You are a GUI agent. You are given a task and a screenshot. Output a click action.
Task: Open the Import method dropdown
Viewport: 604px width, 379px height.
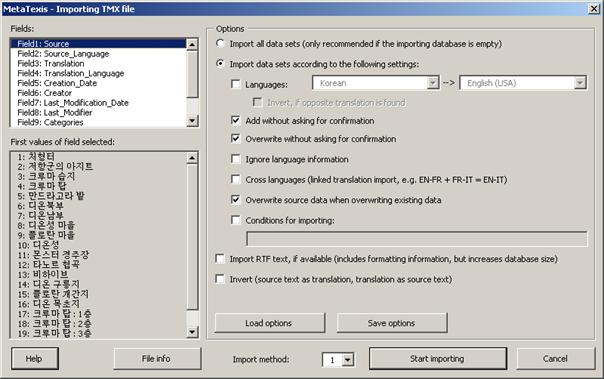pos(348,360)
